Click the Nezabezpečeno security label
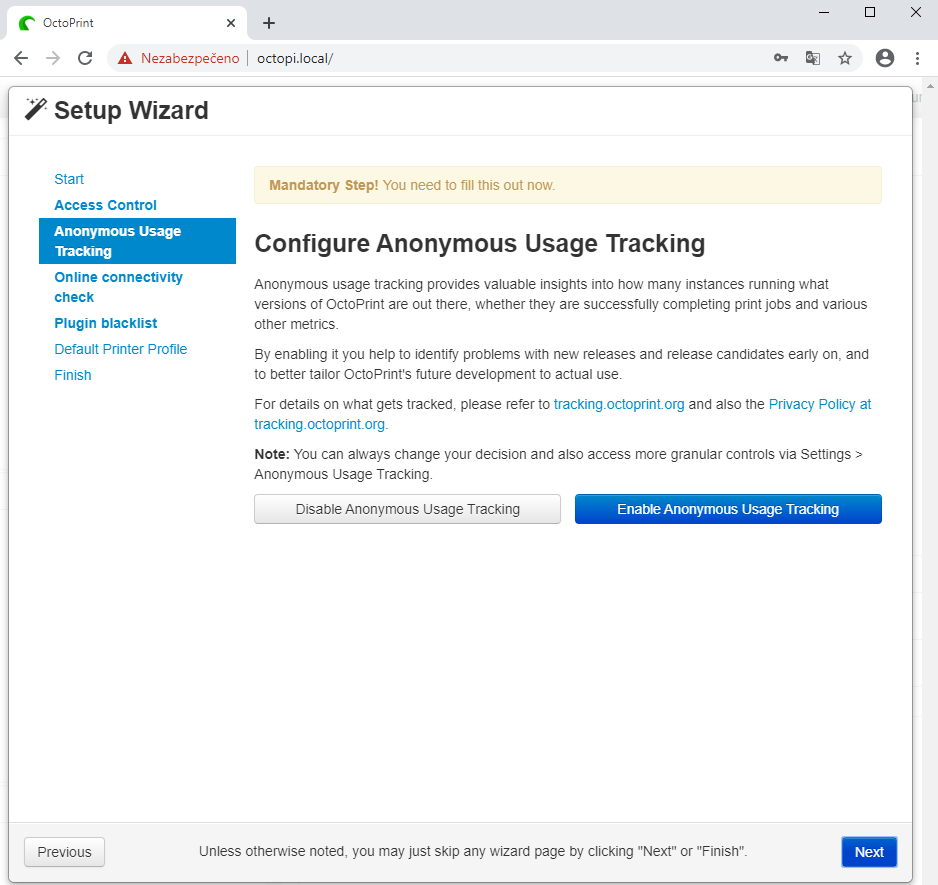 (x=190, y=58)
